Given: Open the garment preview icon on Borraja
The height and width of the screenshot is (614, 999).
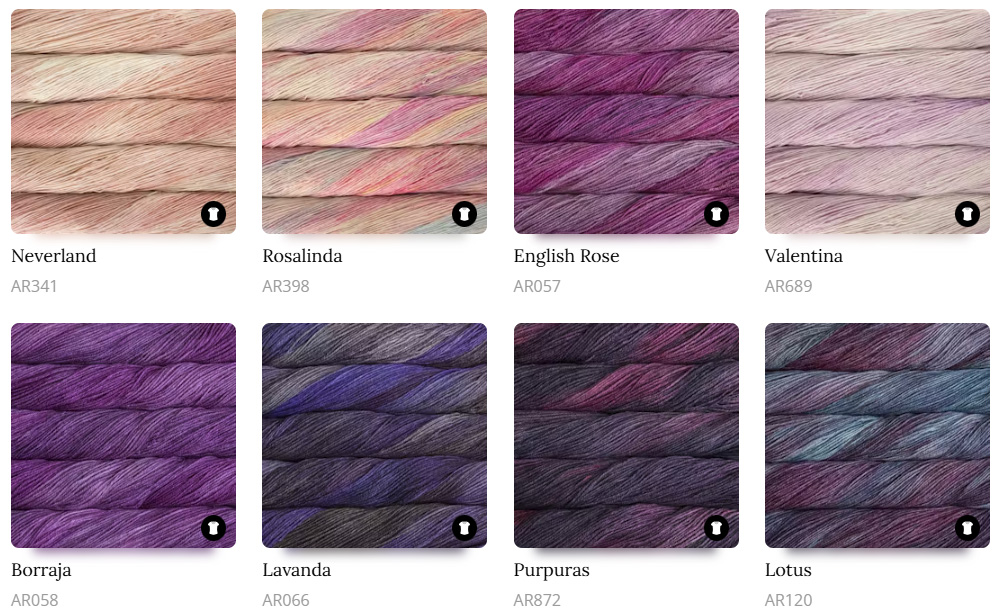Looking at the screenshot, I should tap(213, 528).
